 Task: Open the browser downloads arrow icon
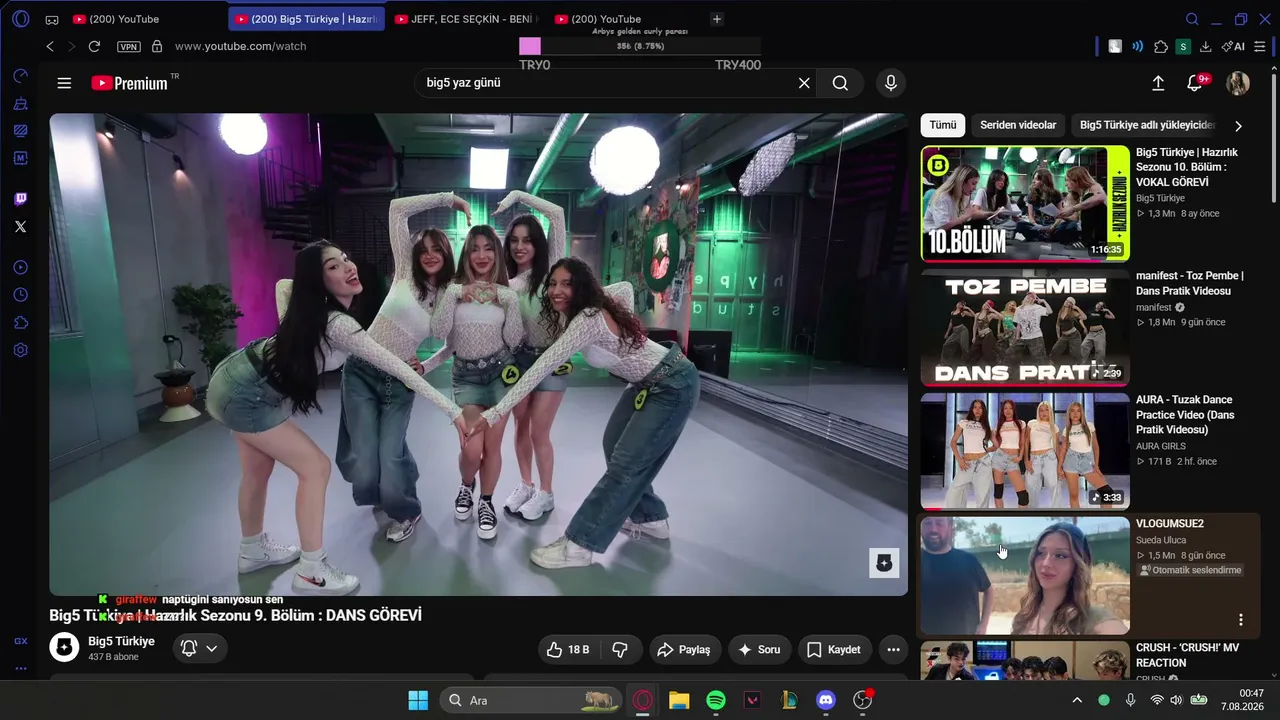[1205, 46]
